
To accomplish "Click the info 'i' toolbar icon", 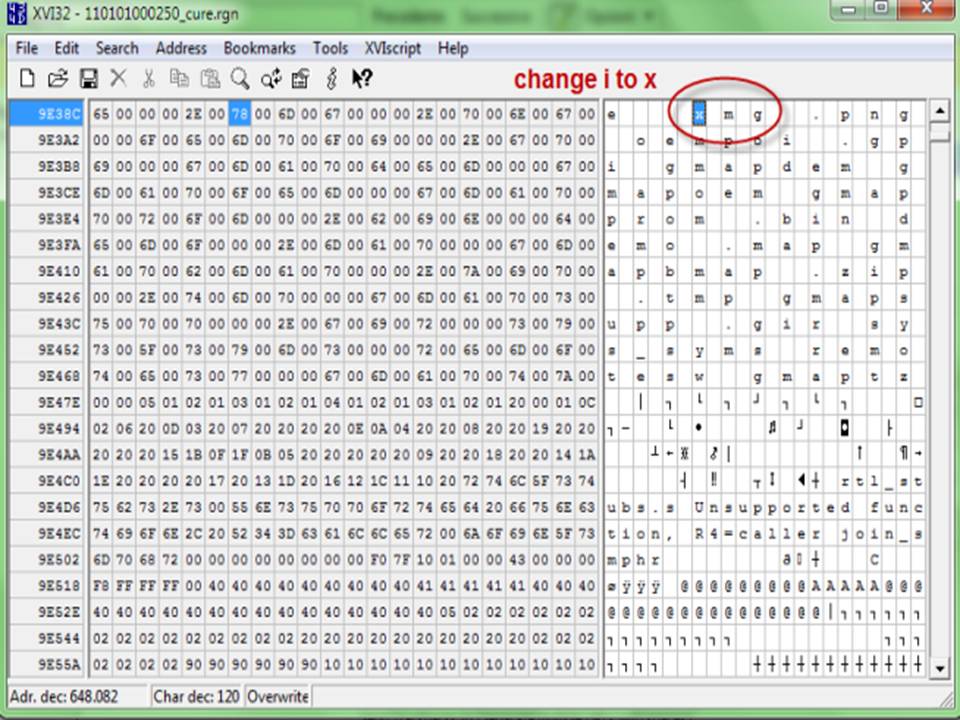I will (332, 78).
